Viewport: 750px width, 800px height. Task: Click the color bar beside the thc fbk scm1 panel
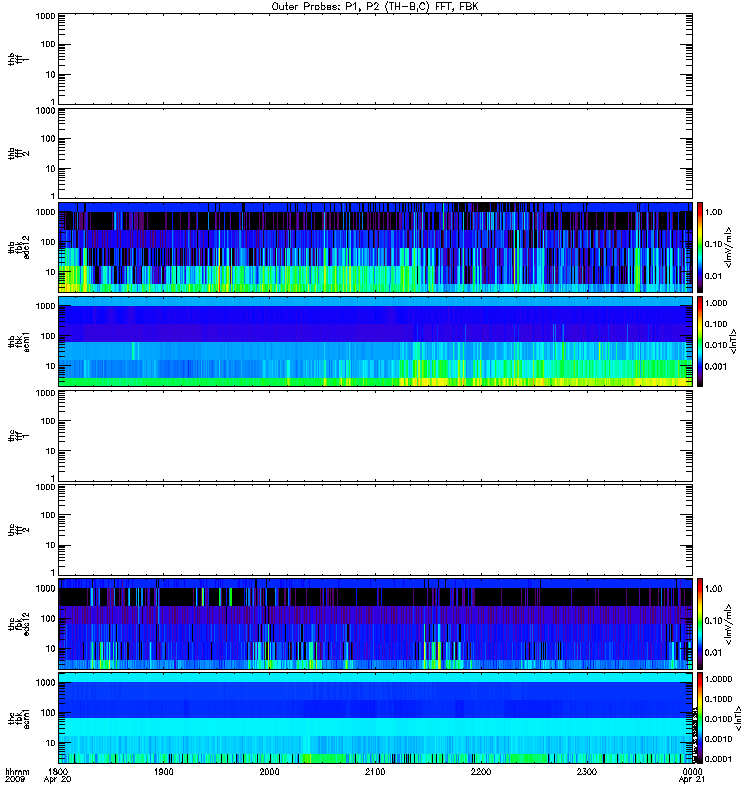700,718
